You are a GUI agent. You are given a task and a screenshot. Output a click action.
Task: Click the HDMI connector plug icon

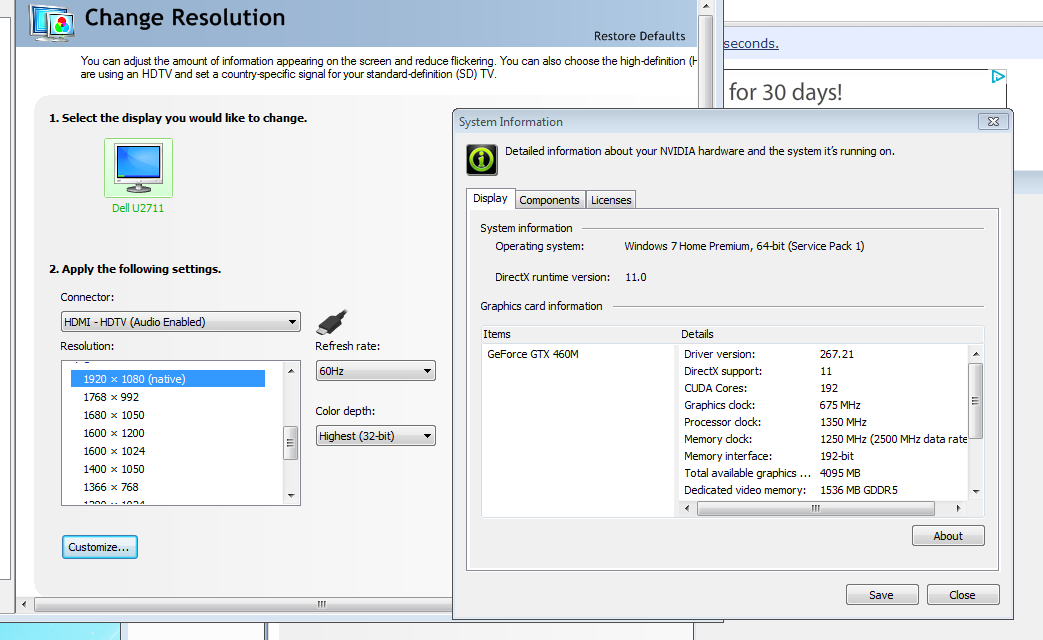pos(332,322)
